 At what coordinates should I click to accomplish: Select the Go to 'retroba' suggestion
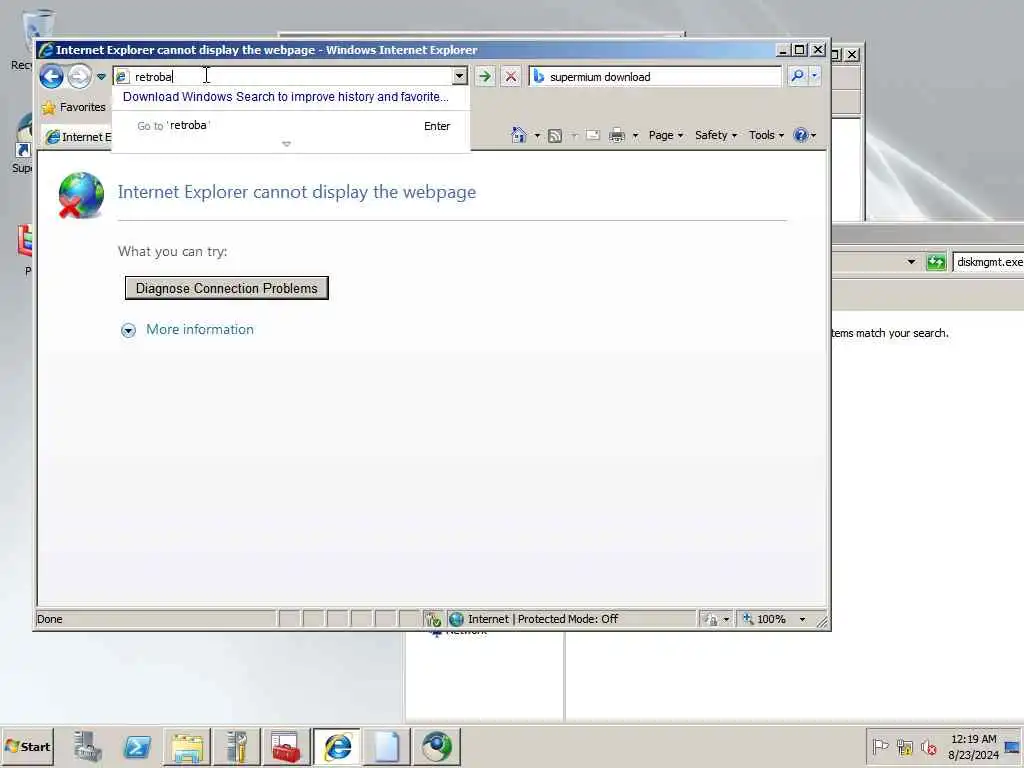[x=293, y=126]
